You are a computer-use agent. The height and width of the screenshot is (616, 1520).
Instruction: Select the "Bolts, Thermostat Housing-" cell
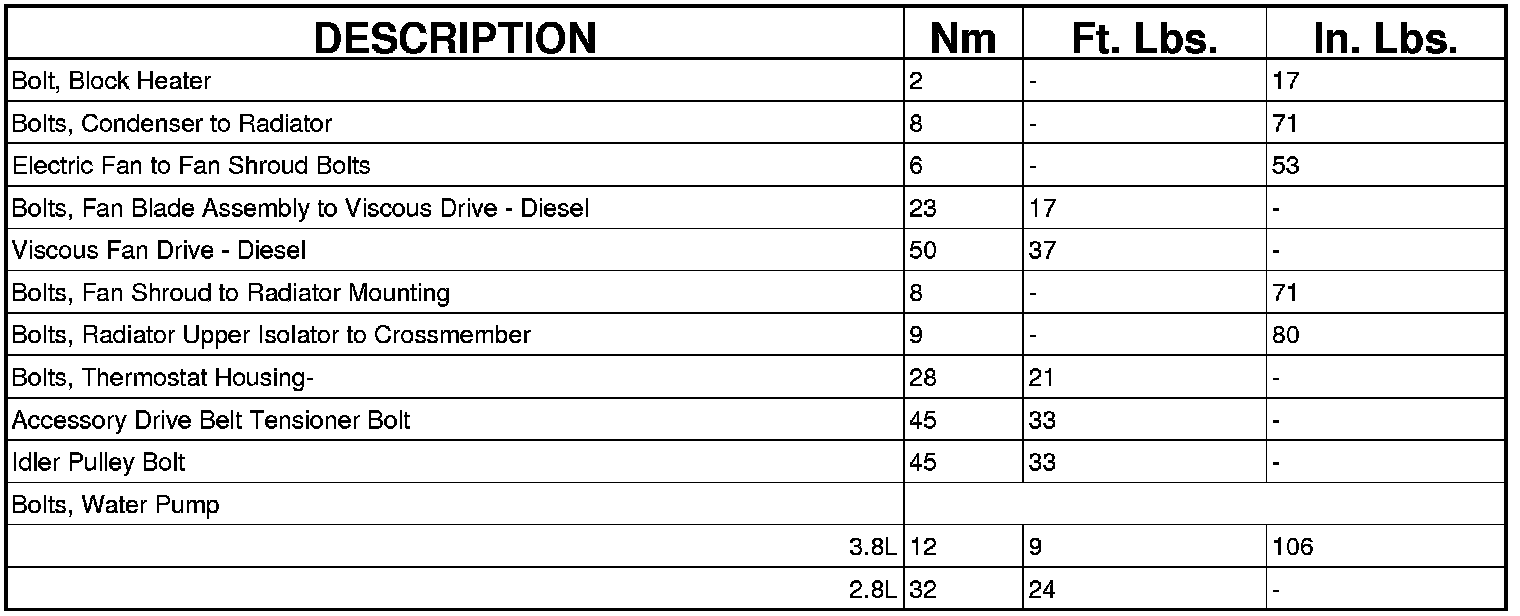point(164,378)
